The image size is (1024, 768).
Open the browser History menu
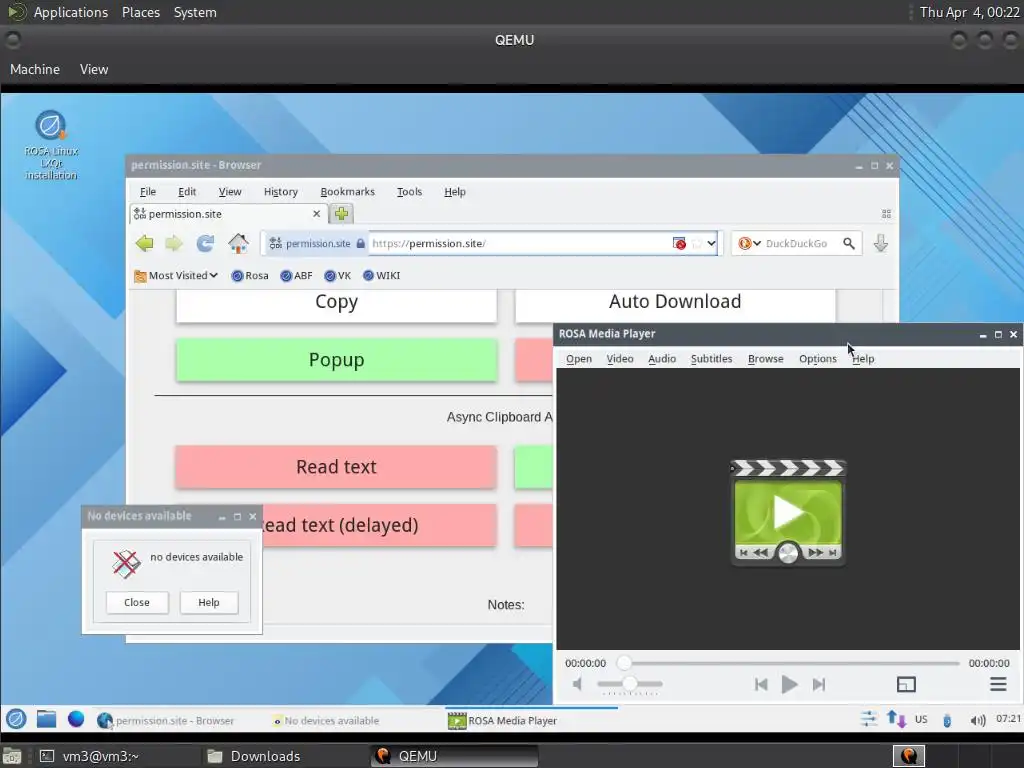281,191
